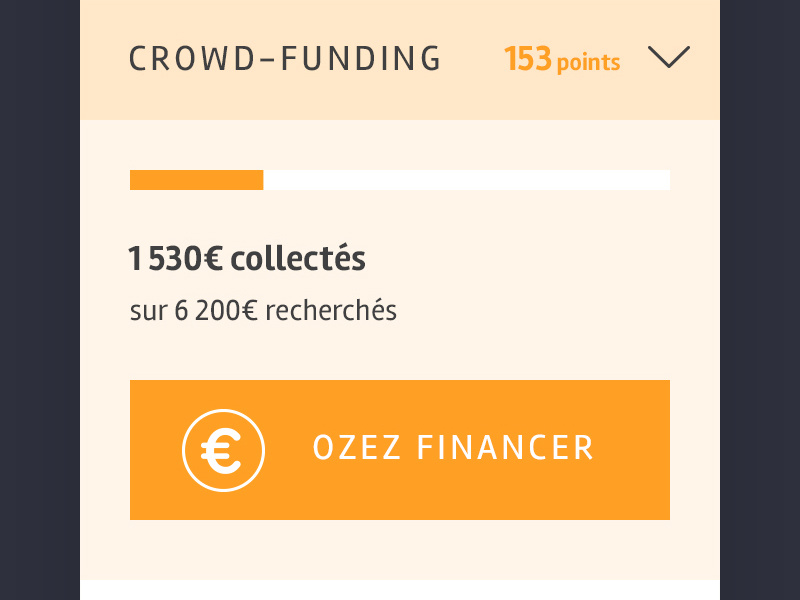800x600 pixels.
Task: Click the dark margin right of the card
Action: click(x=760, y=300)
